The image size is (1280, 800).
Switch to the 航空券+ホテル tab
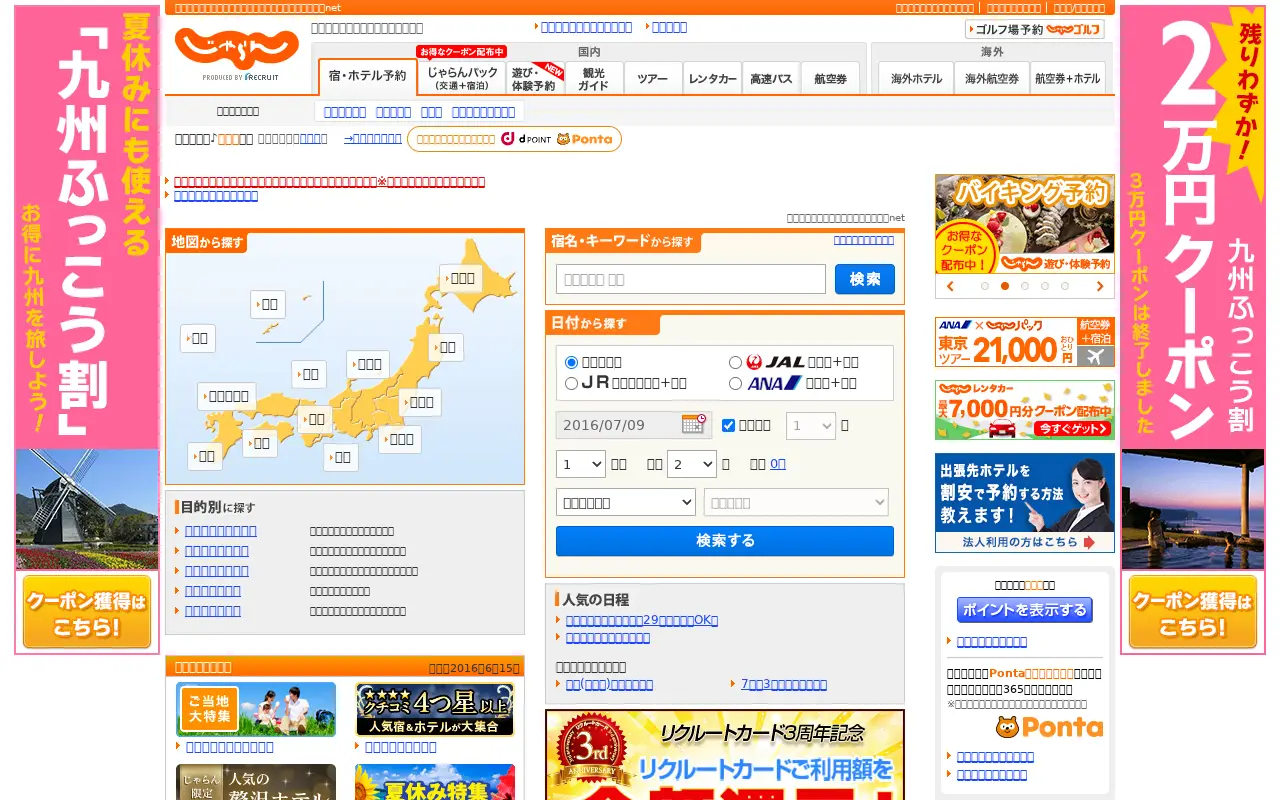coord(1067,78)
